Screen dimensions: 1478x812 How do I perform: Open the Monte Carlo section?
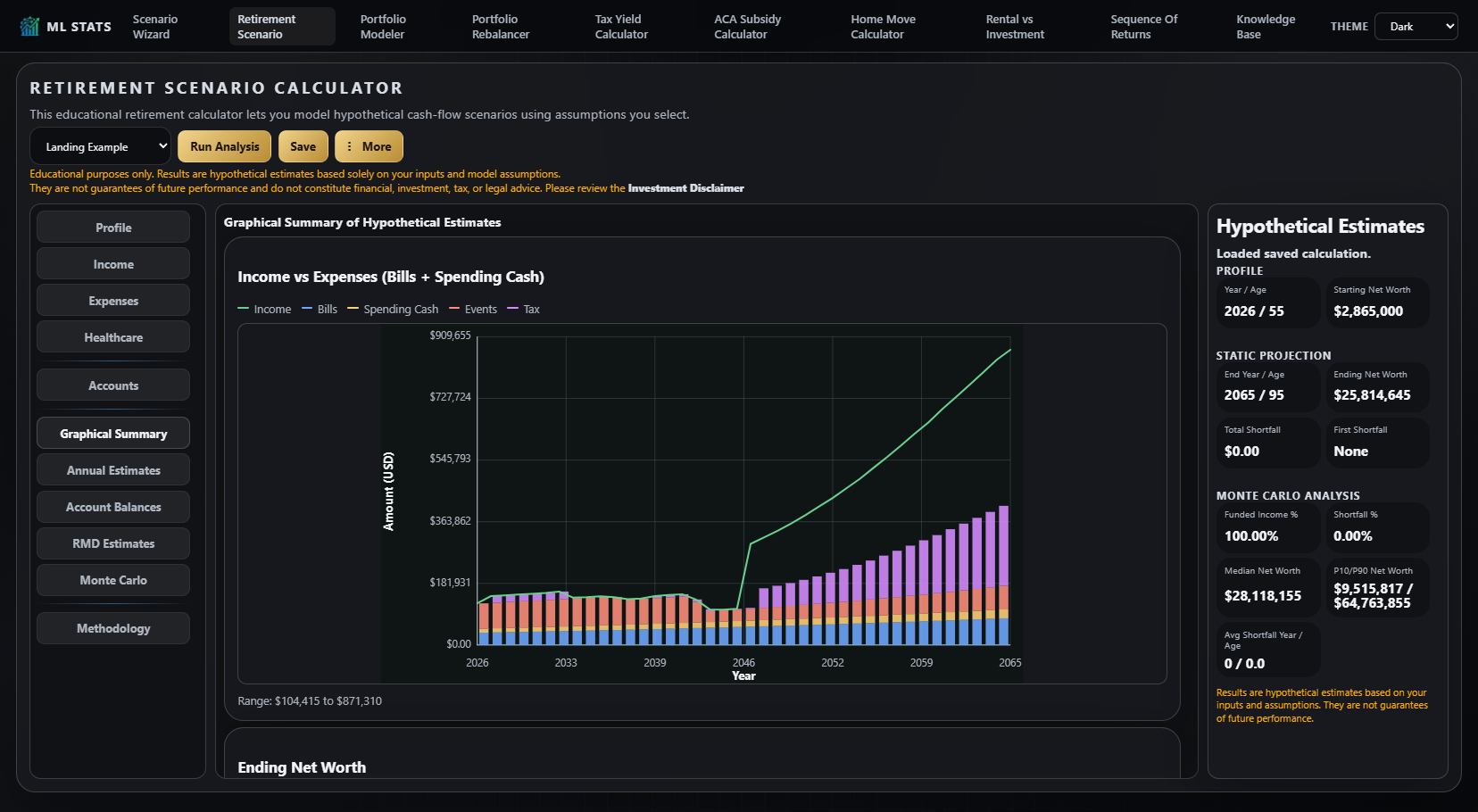coord(113,580)
